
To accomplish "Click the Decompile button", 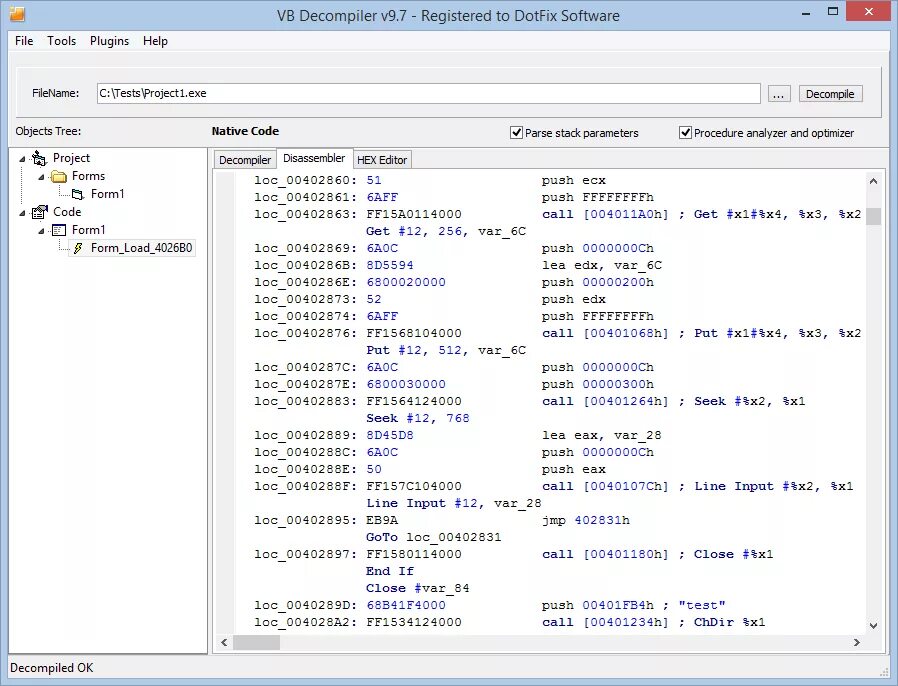I will click(x=830, y=94).
